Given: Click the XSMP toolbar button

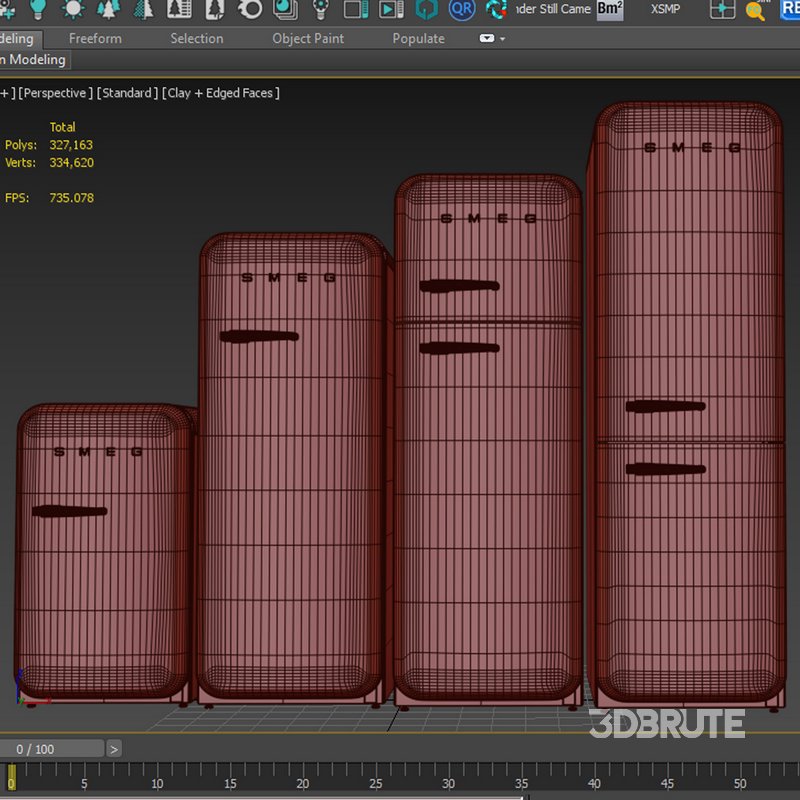Looking at the screenshot, I should click(x=665, y=10).
